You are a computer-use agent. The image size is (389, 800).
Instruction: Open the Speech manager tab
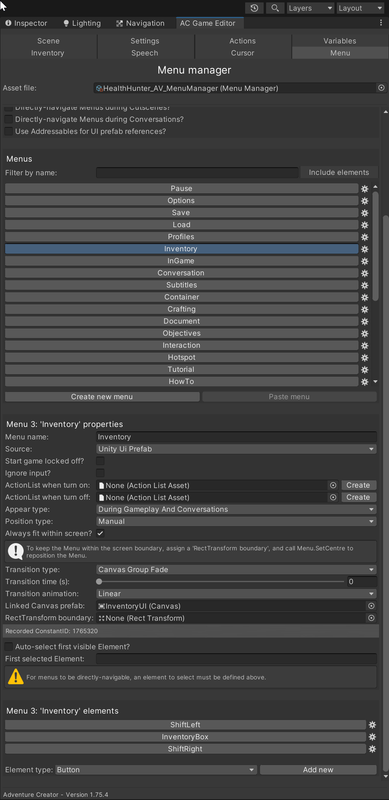pos(145,53)
